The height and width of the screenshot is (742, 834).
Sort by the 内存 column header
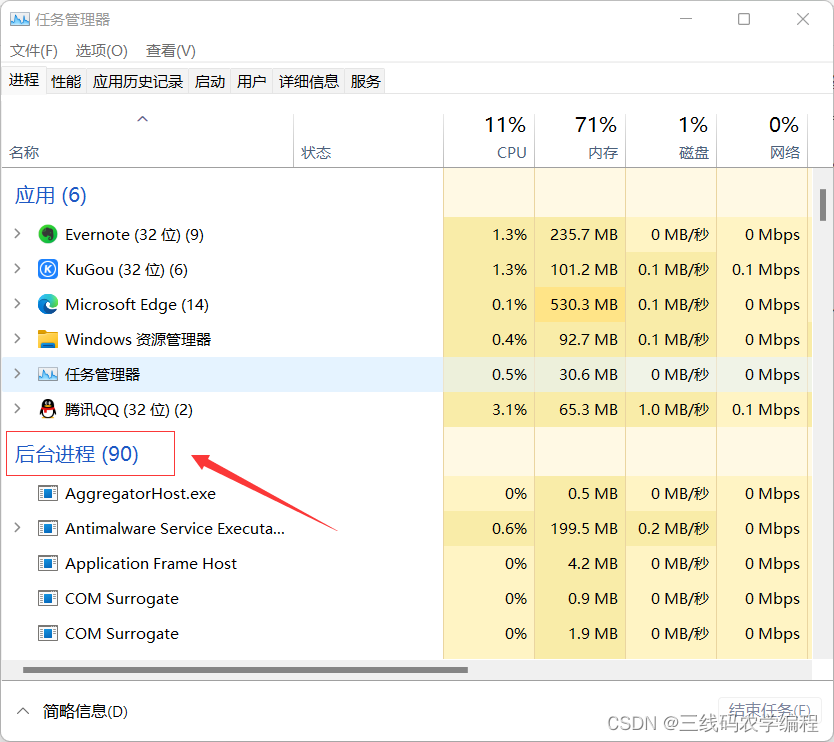click(580, 140)
